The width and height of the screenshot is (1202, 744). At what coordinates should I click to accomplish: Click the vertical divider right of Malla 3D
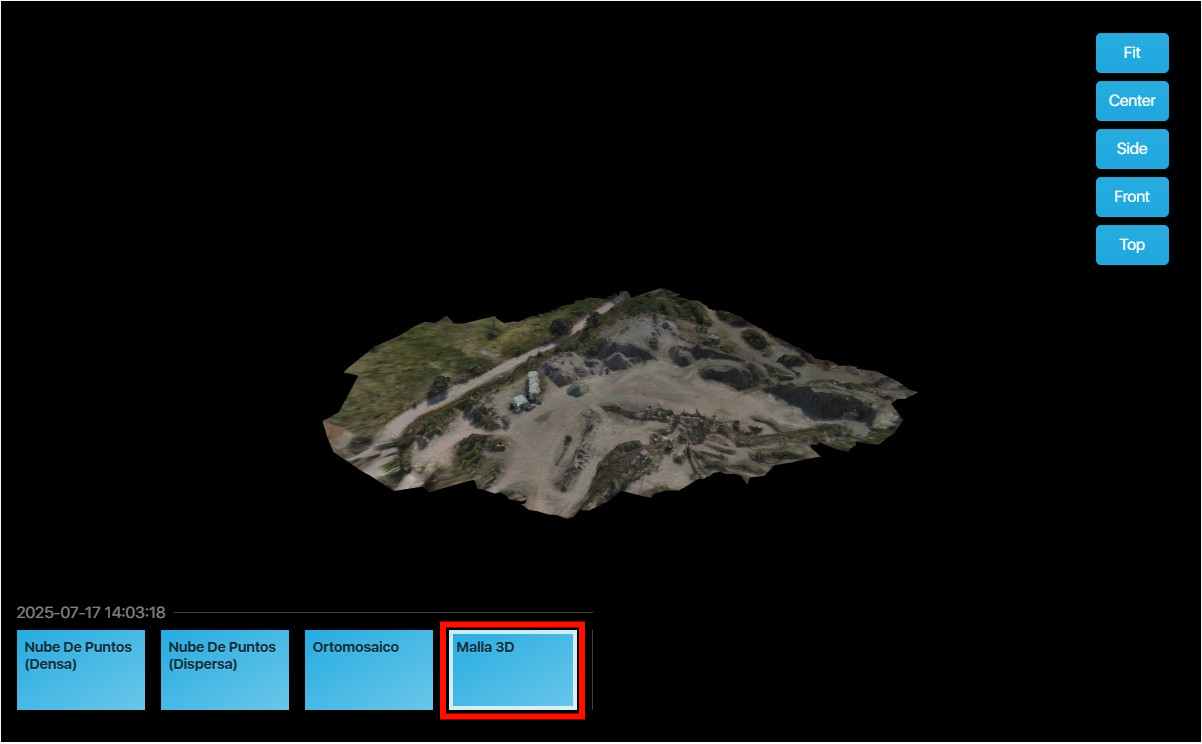click(593, 670)
